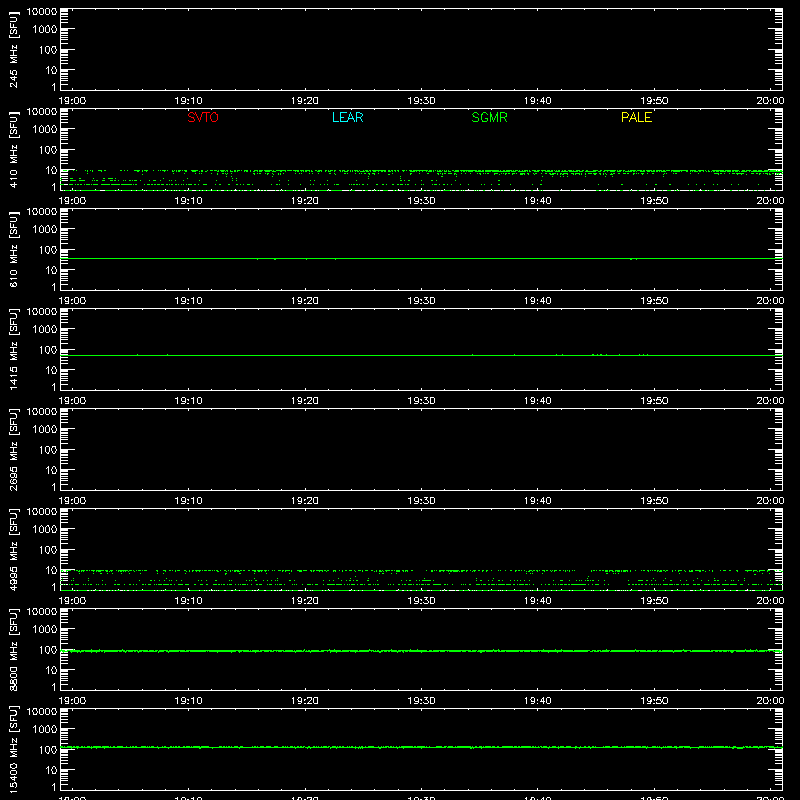Click the green flux trace in 15400 MHz plot
This screenshot has width=800, height=800.
pos(421,747)
